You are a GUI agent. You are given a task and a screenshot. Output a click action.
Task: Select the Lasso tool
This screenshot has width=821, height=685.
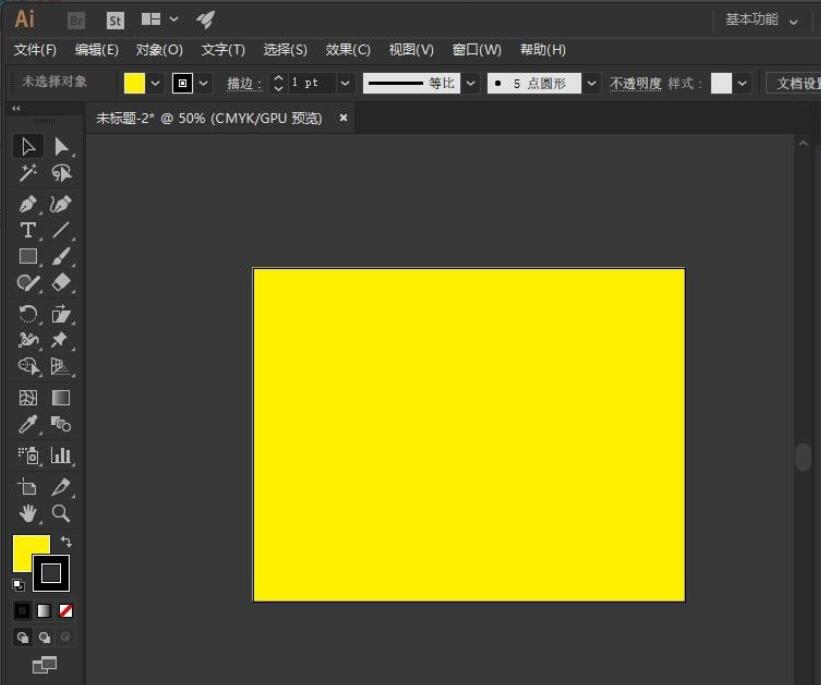61,173
